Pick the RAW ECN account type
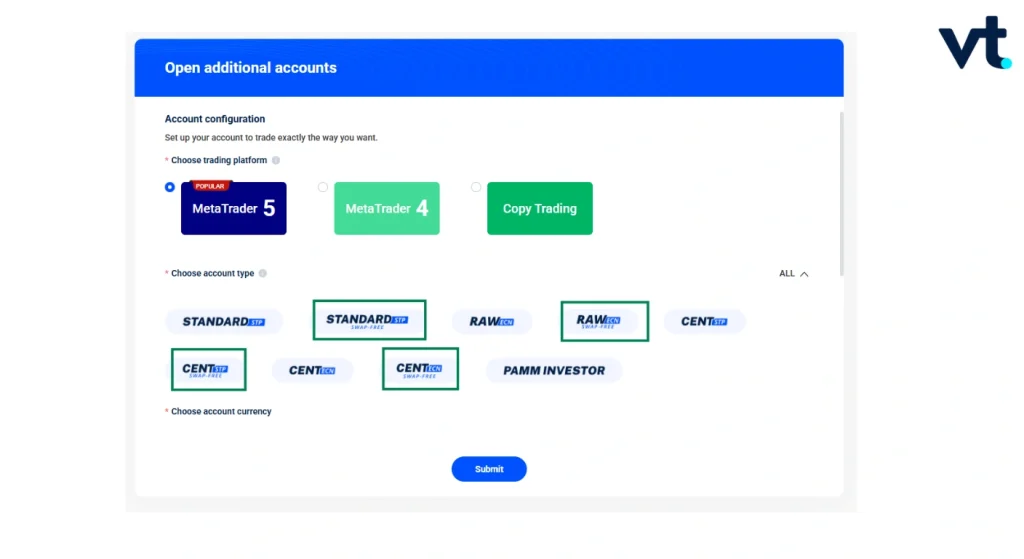1024x559 pixels. (492, 321)
